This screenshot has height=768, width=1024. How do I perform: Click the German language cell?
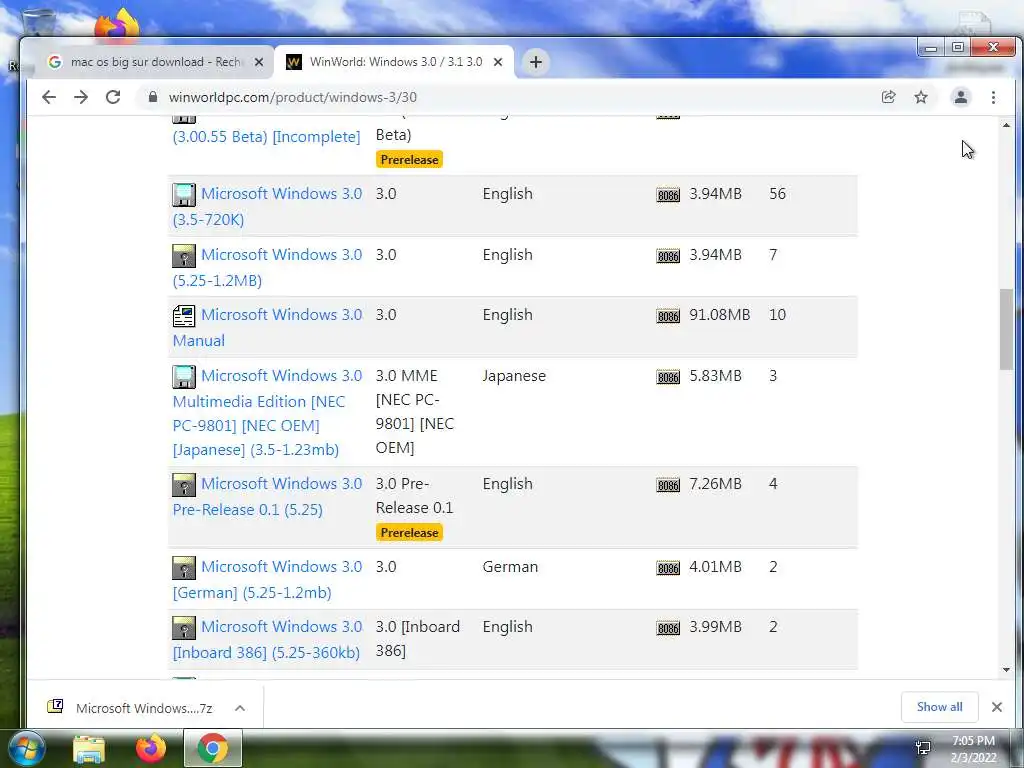coord(510,567)
